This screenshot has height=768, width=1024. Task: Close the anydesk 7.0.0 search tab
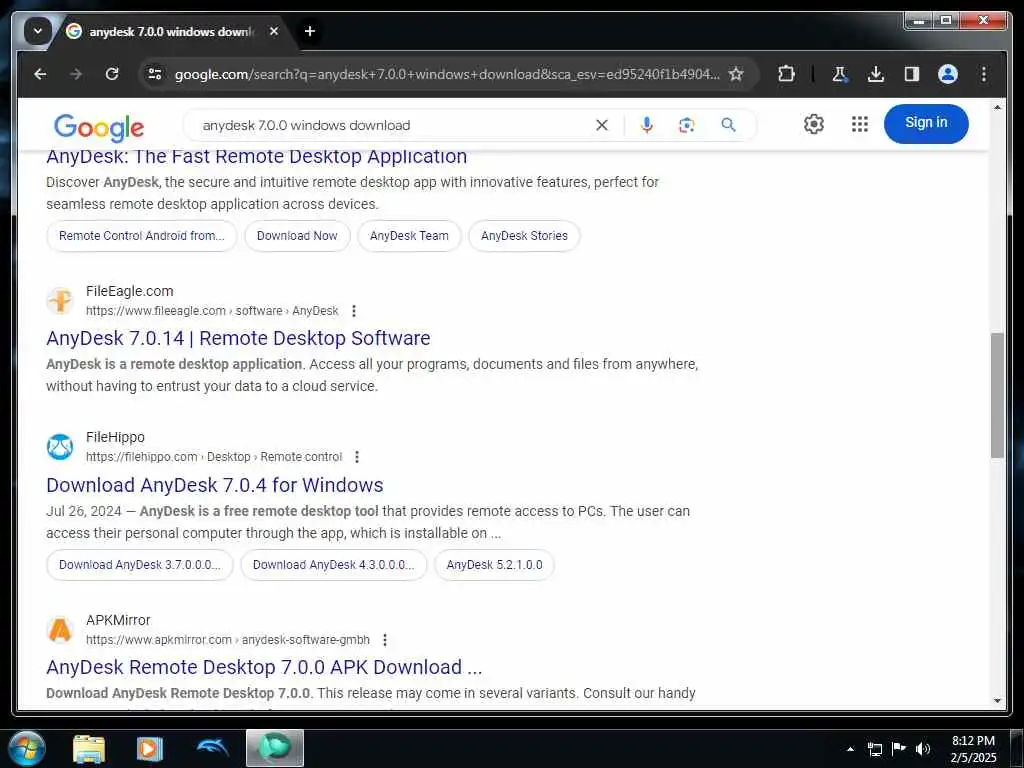click(274, 31)
